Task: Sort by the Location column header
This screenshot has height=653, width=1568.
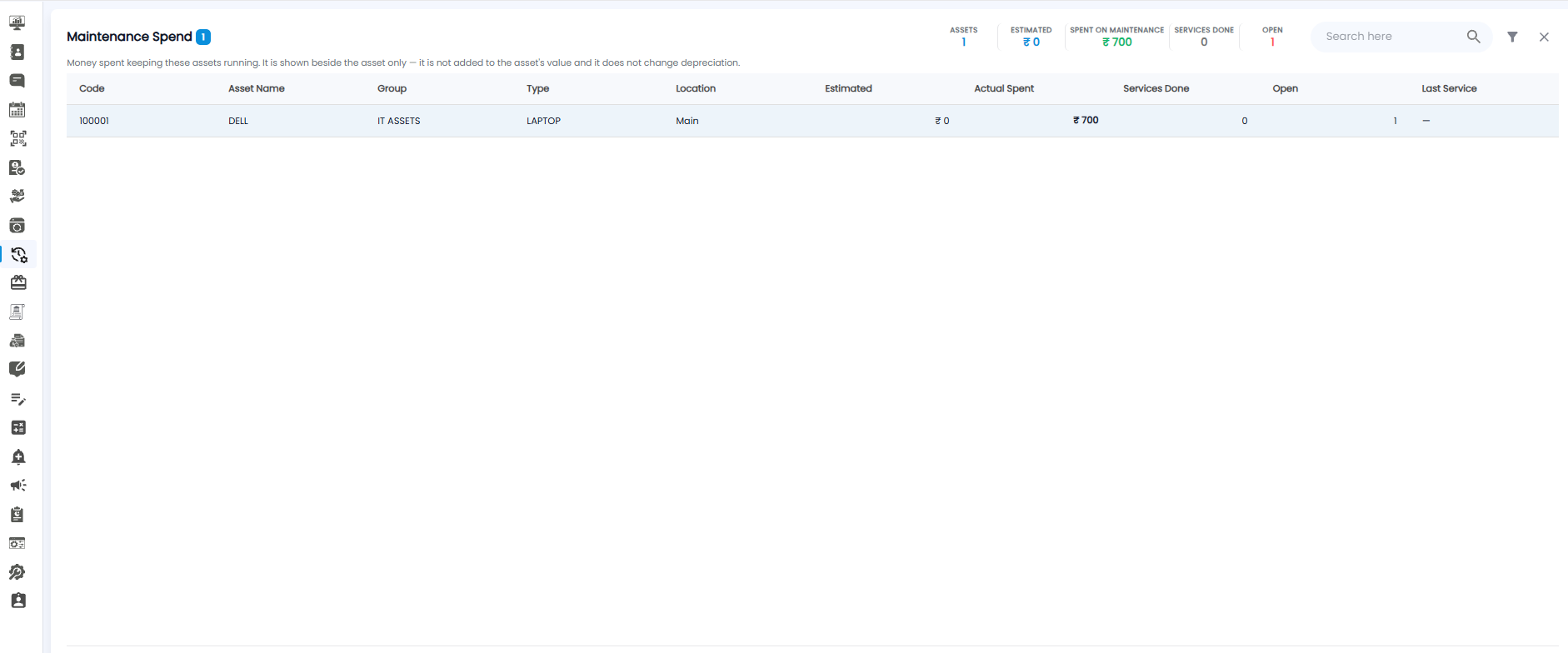Action: [x=696, y=88]
